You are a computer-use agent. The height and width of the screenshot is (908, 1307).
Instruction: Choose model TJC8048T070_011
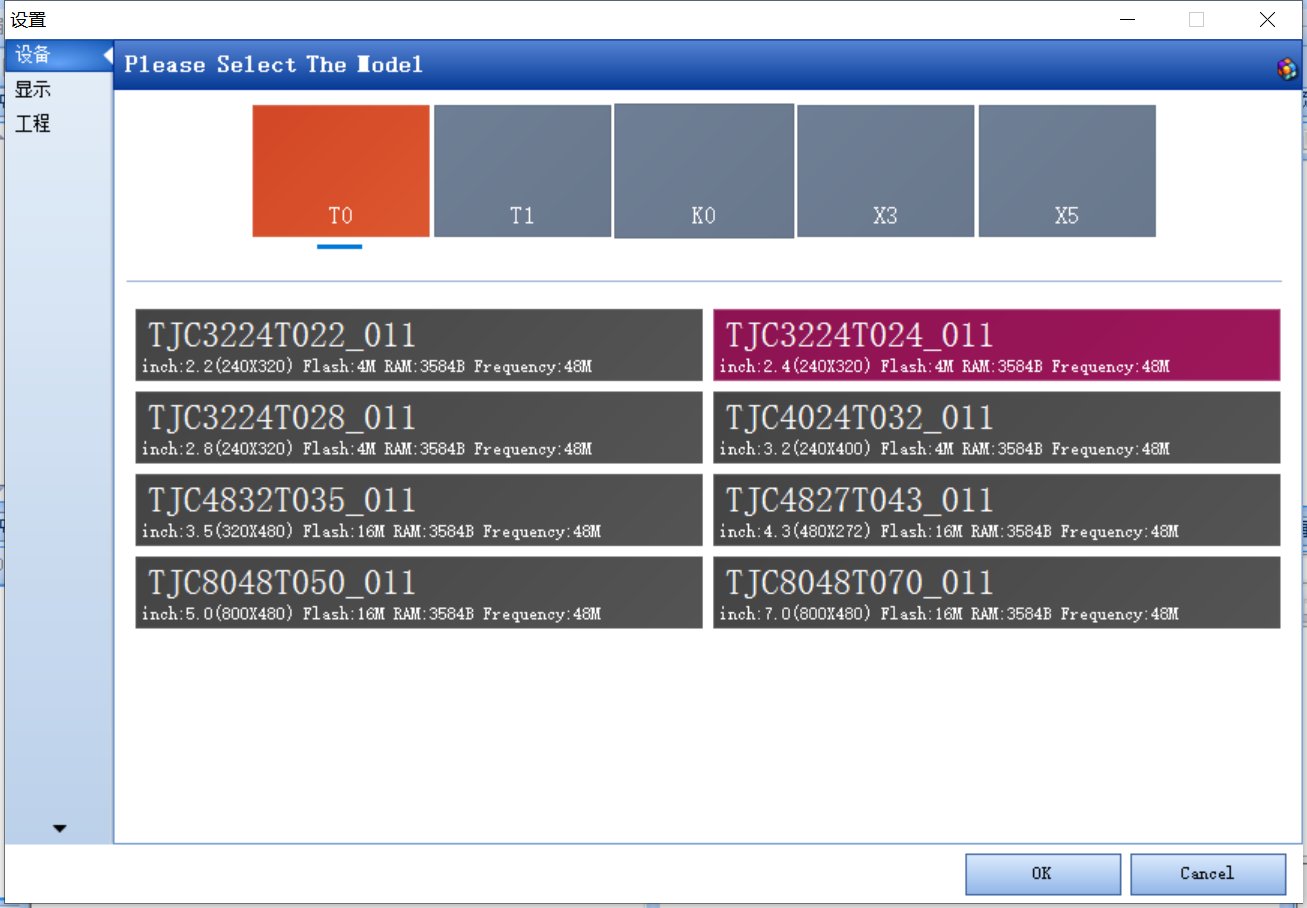pos(996,592)
